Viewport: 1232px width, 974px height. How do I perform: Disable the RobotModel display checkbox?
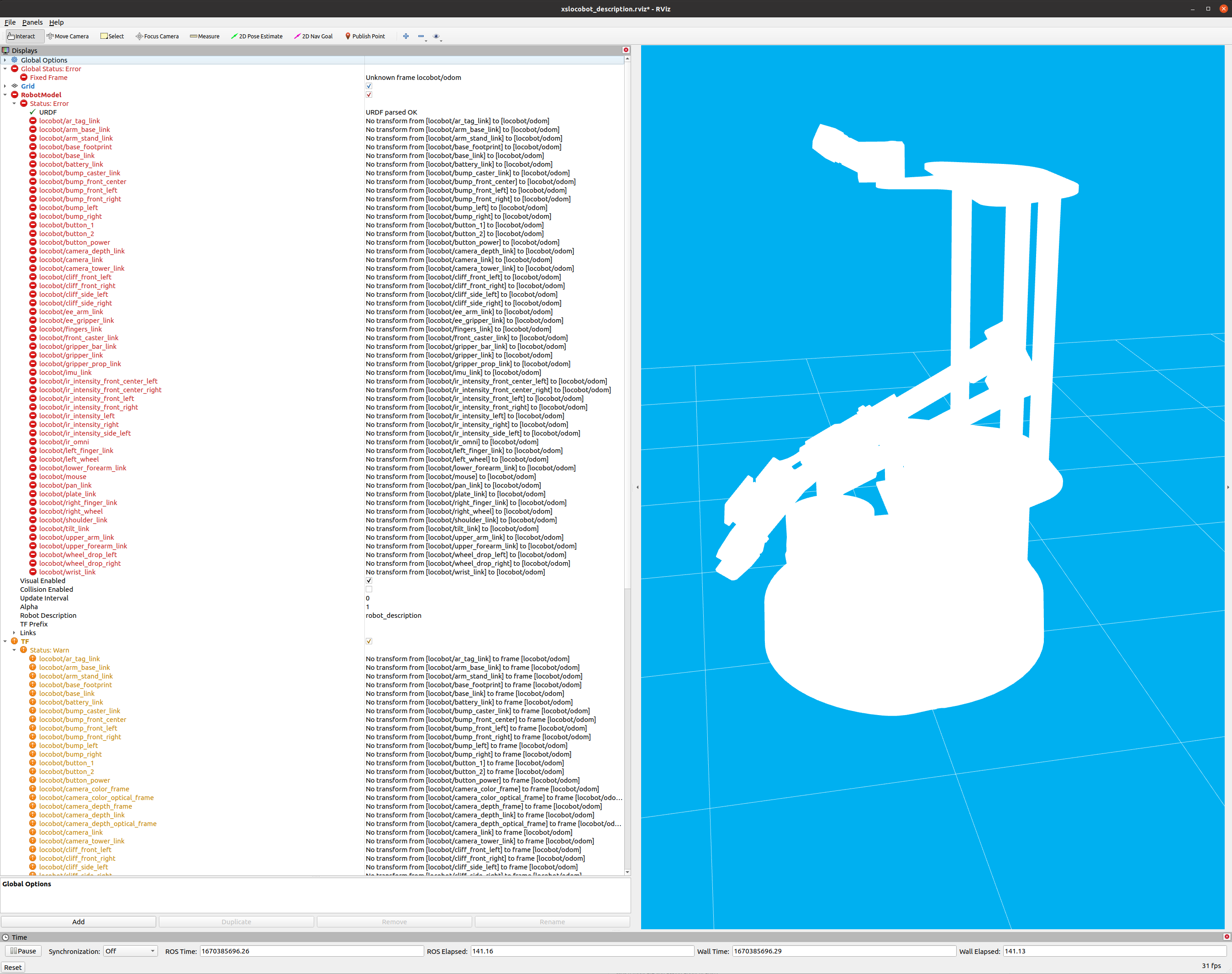point(369,94)
